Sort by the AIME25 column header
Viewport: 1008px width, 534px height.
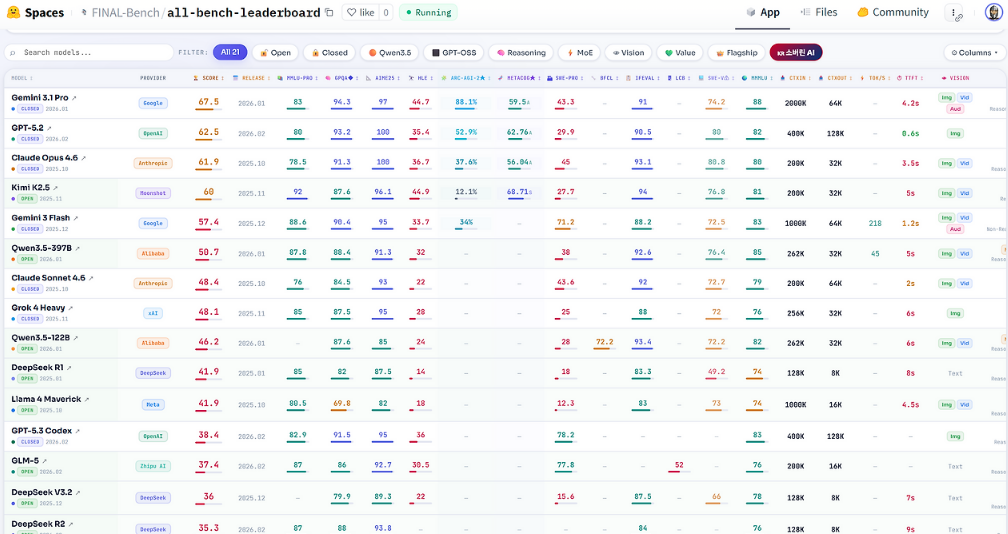[x=382, y=78]
